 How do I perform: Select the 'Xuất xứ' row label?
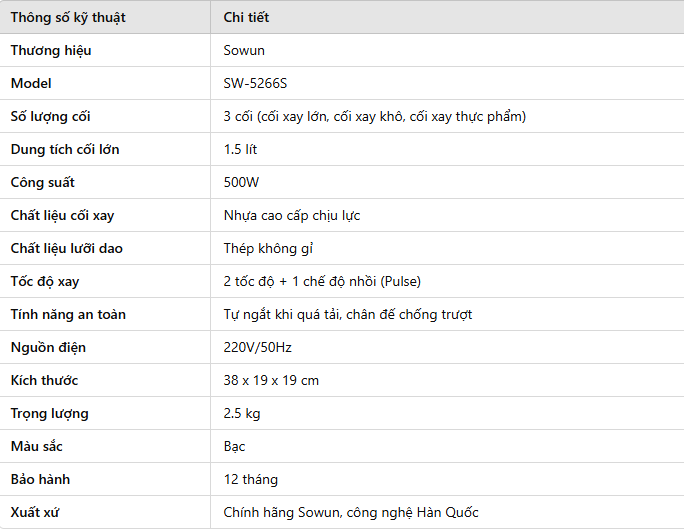[34, 512]
